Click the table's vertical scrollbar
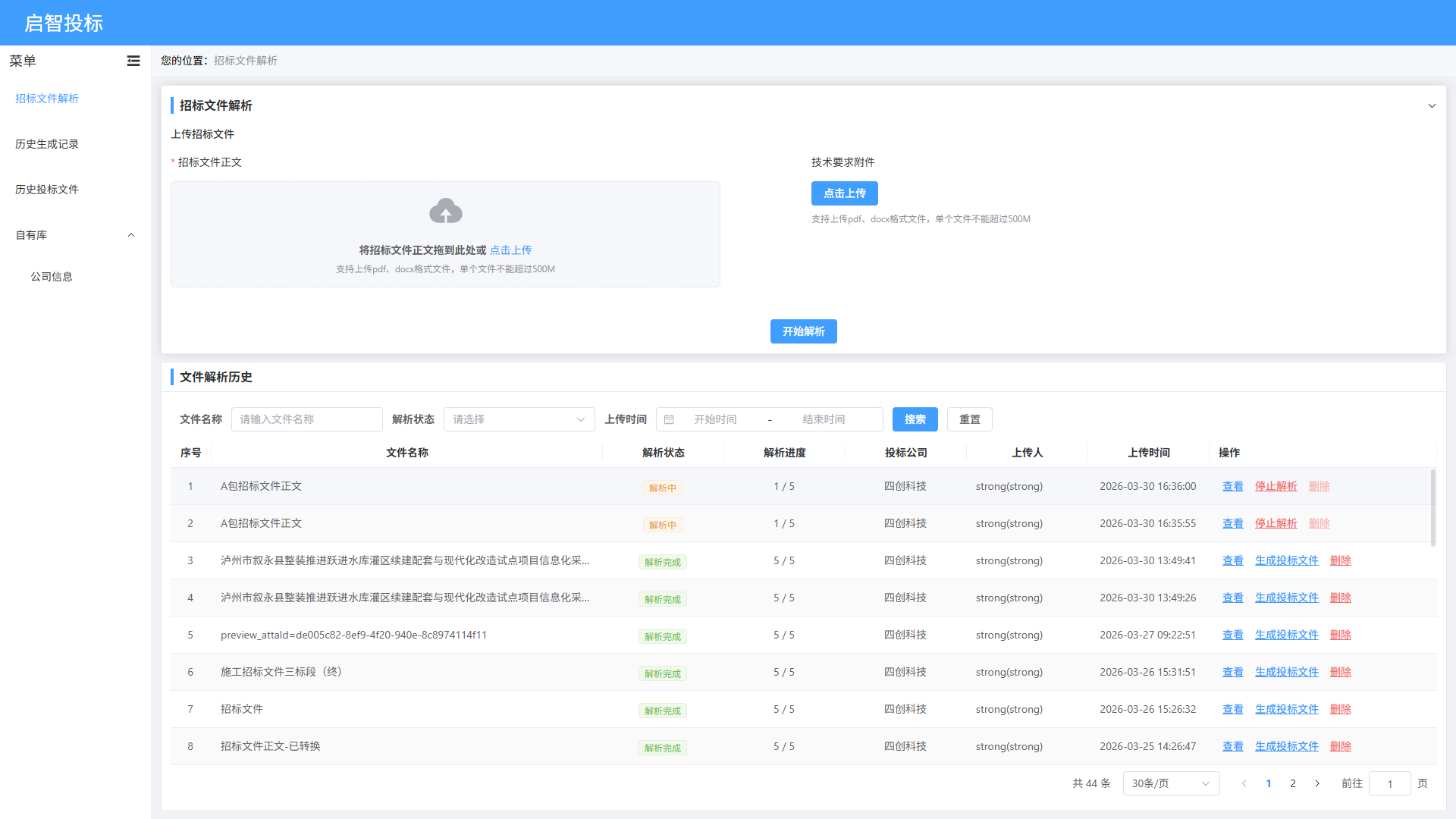This screenshot has width=1456, height=819. pyautogui.click(x=1432, y=508)
